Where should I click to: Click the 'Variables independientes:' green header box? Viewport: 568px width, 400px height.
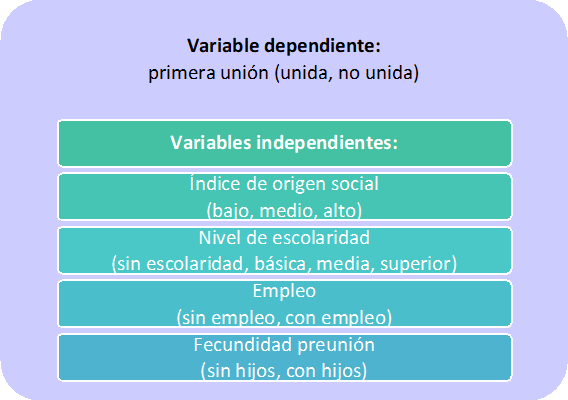coord(285,143)
